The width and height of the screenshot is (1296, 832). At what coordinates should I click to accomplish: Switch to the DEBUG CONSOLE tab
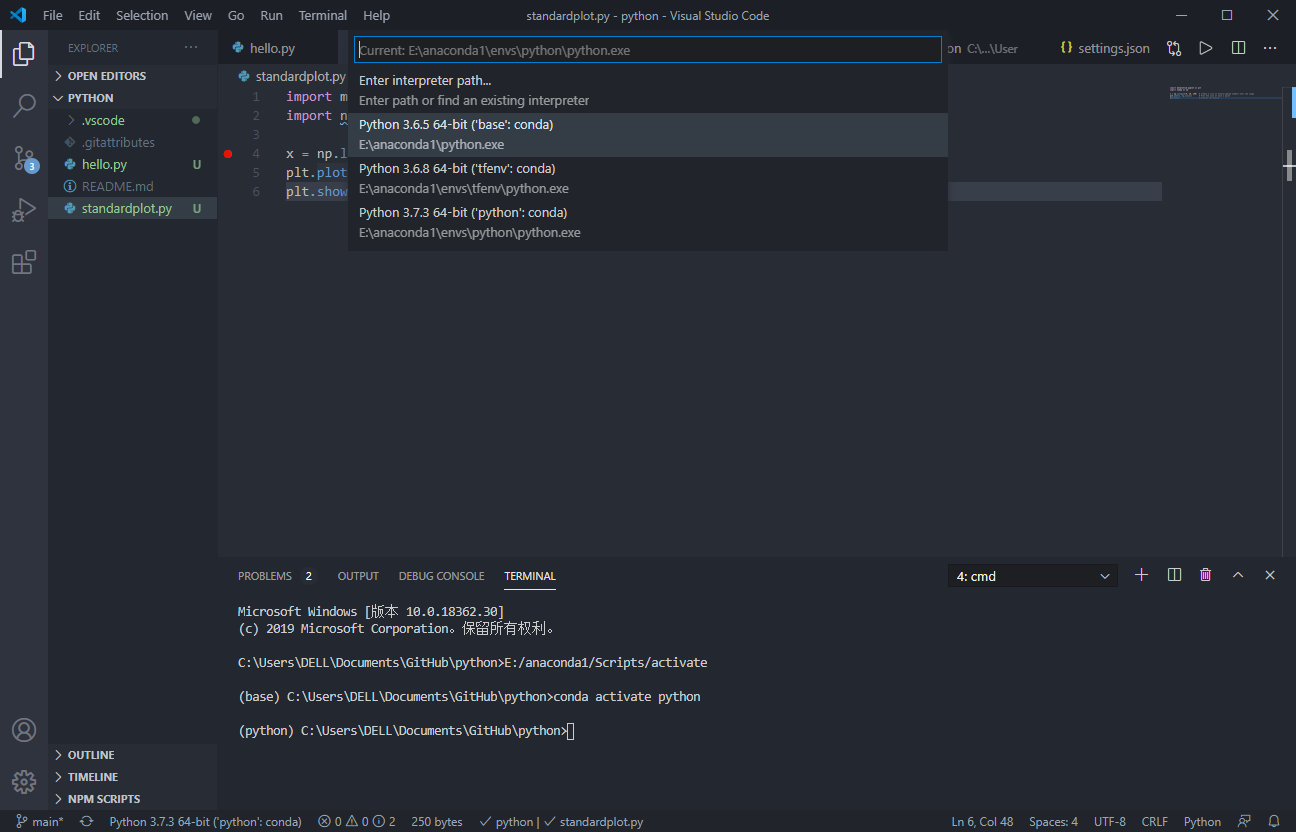point(441,575)
